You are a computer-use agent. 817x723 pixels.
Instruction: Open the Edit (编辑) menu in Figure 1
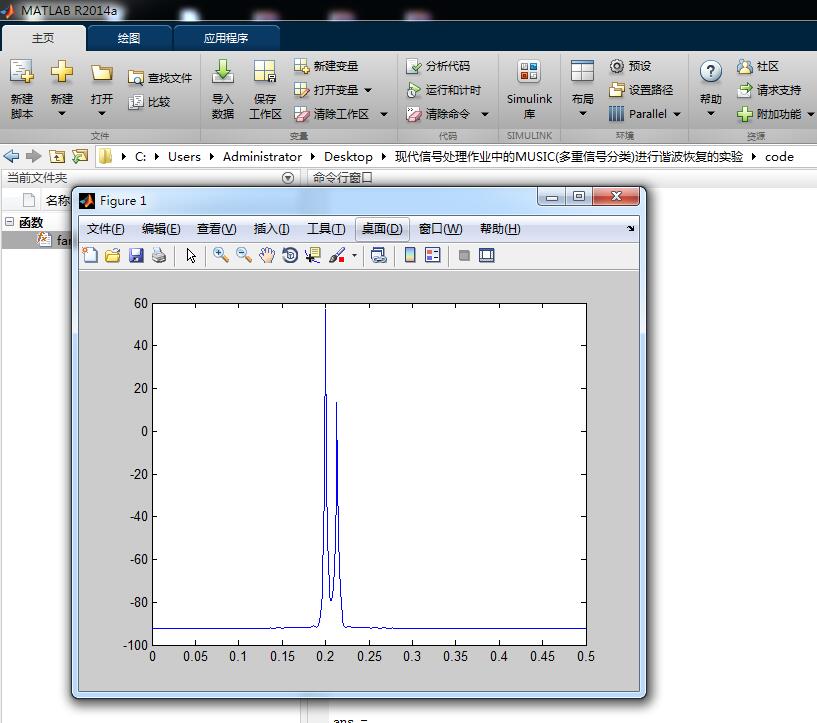click(x=161, y=229)
